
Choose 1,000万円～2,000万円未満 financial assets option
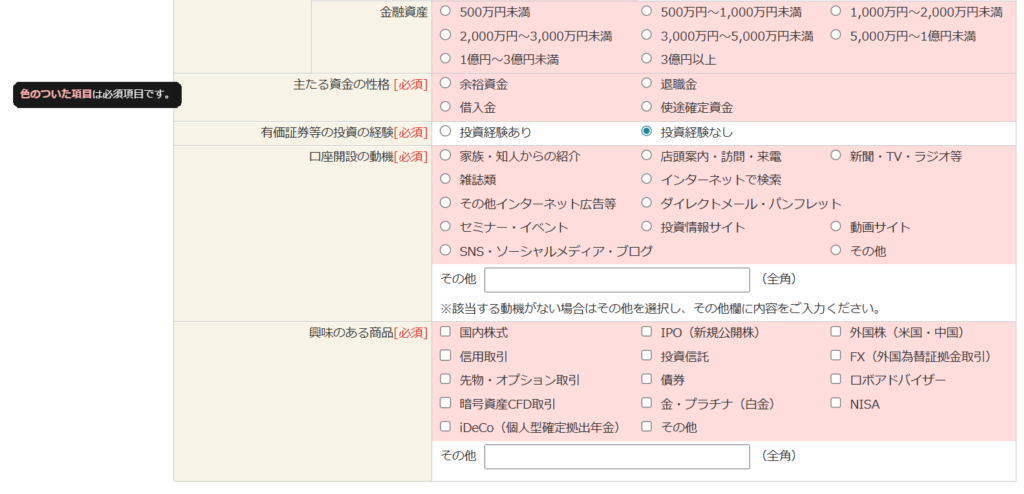pyautogui.click(x=836, y=12)
